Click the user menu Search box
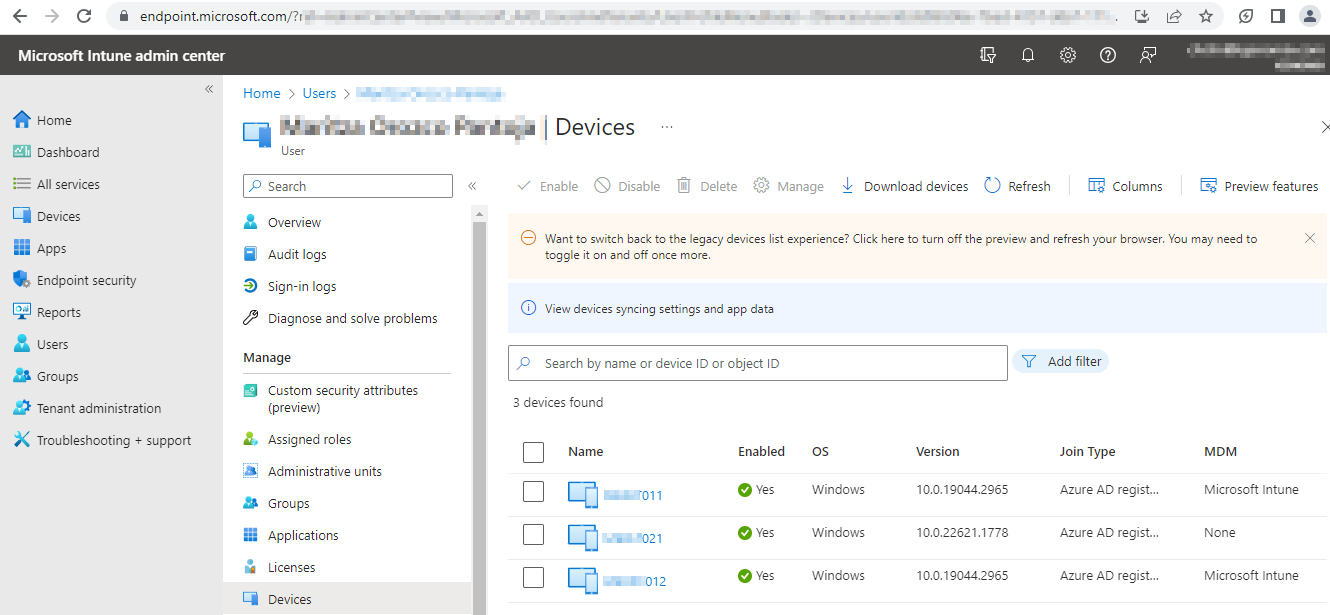 tap(348, 186)
